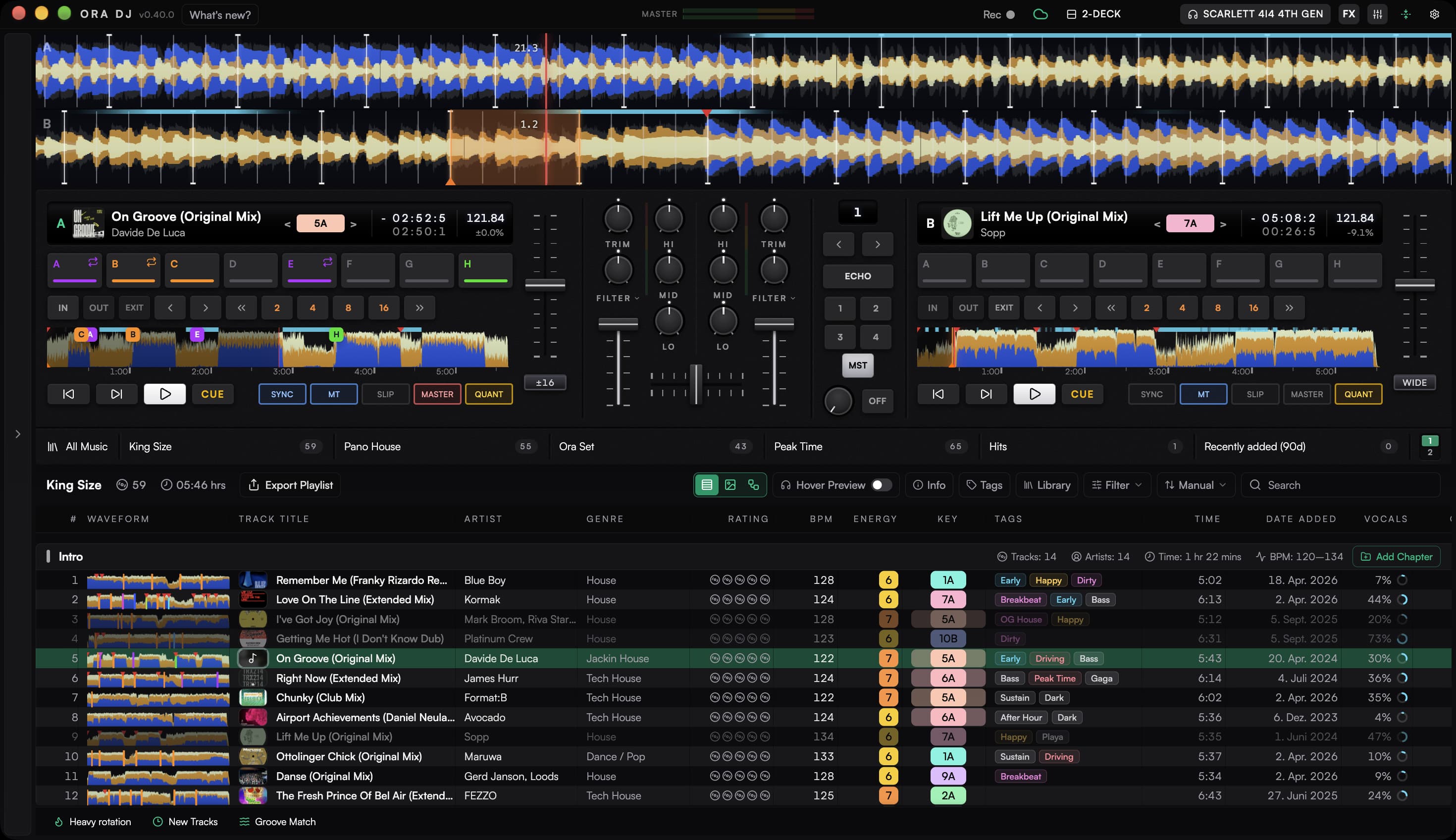
Task: Select next FX with right arrow
Action: 878,245
